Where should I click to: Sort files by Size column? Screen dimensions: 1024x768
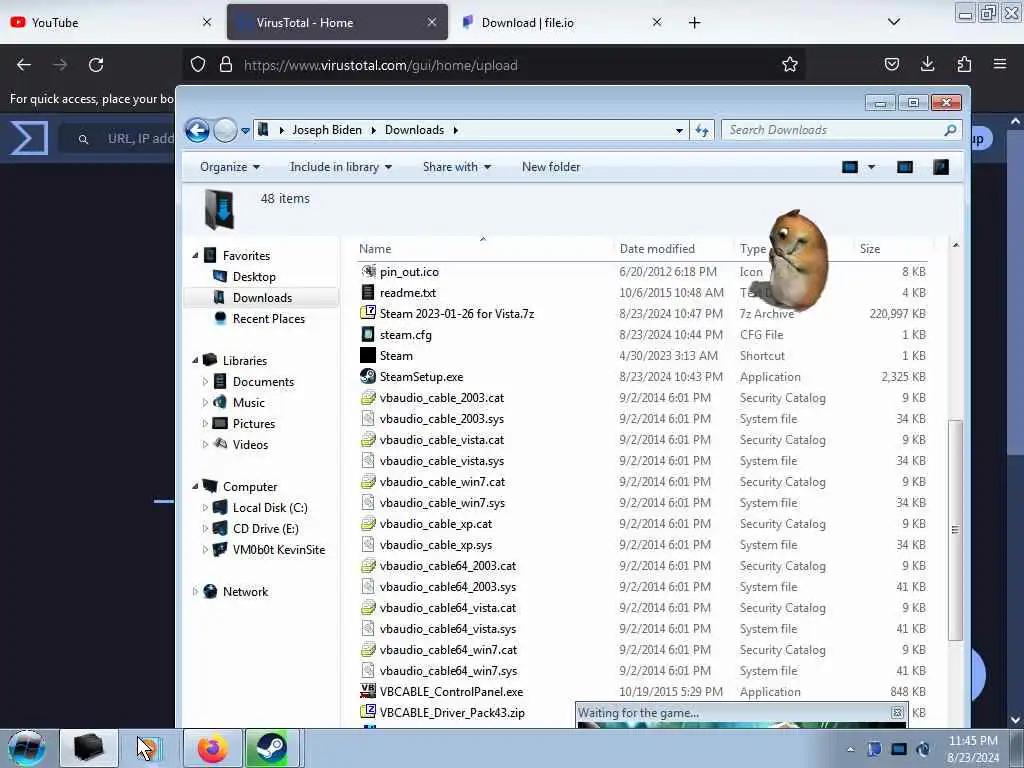click(x=870, y=249)
